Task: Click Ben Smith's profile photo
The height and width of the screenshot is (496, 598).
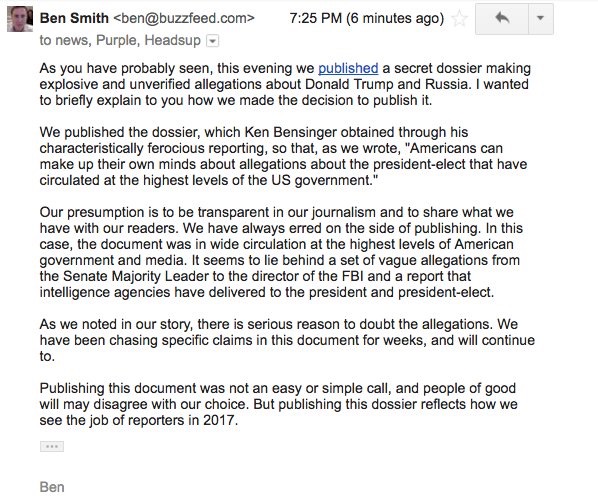Action: tap(20, 19)
